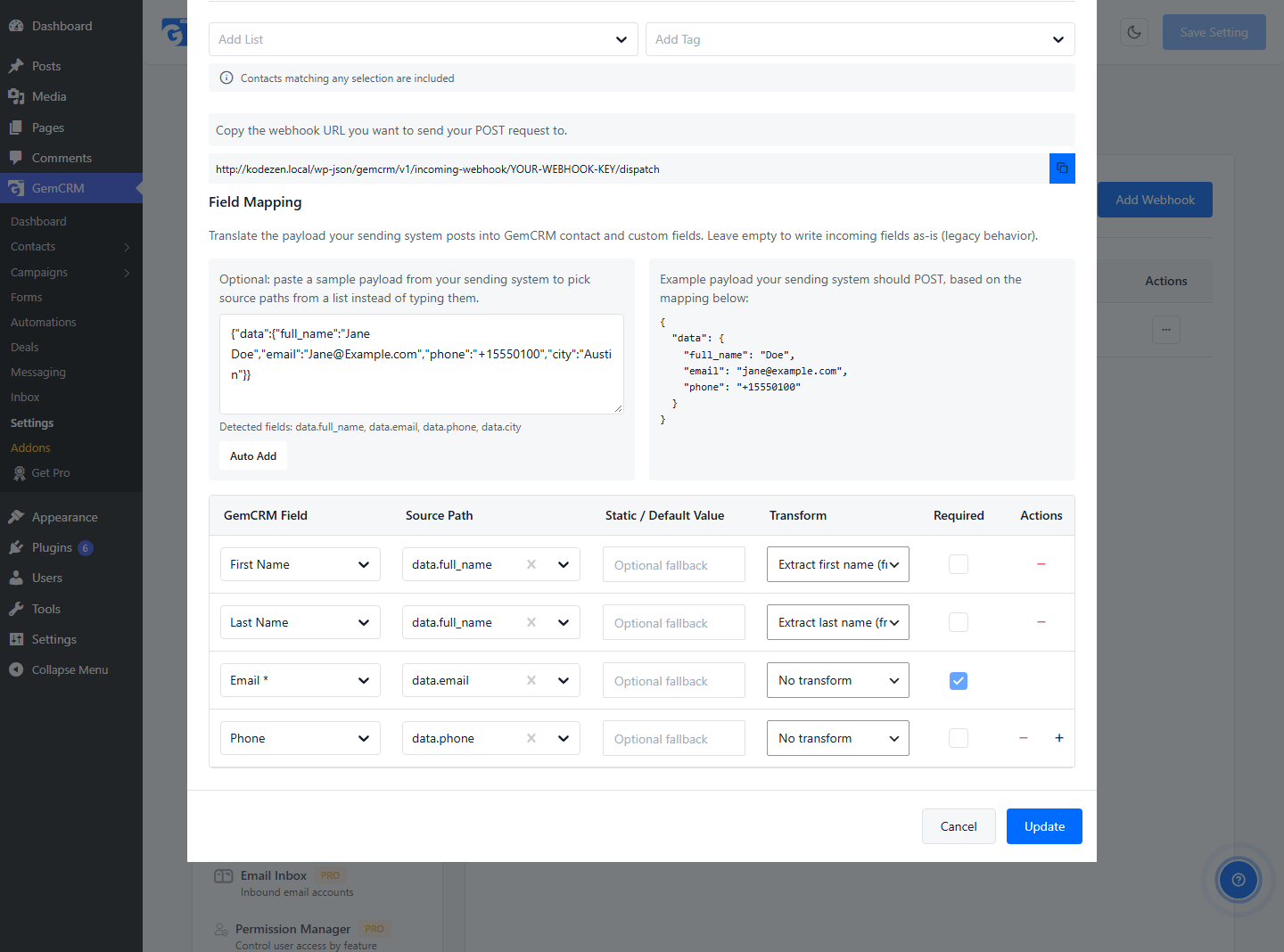
Task: Clear Last Name's data.full_name source path
Action: (531, 622)
